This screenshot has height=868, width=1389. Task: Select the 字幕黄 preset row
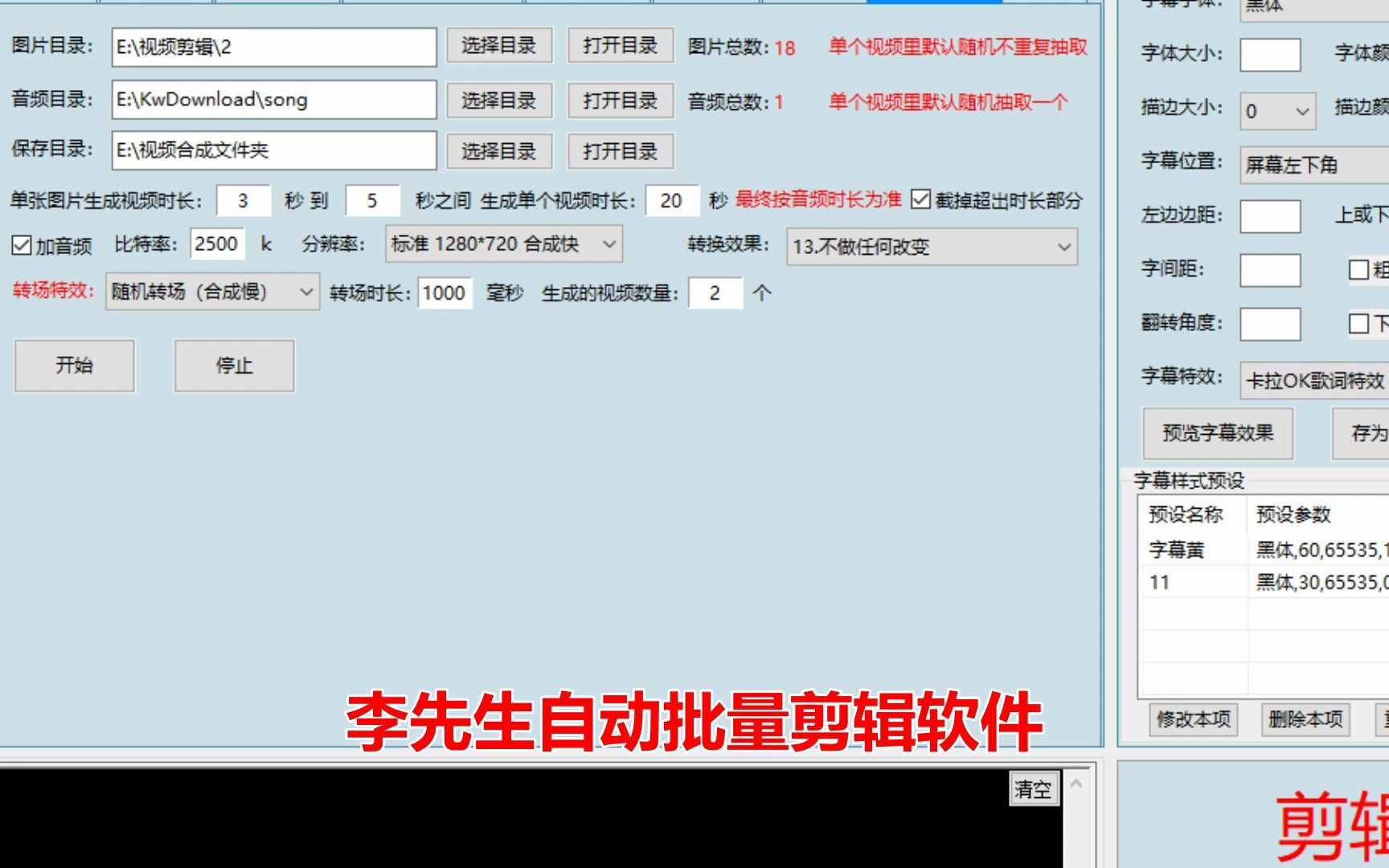tap(1182, 548)
